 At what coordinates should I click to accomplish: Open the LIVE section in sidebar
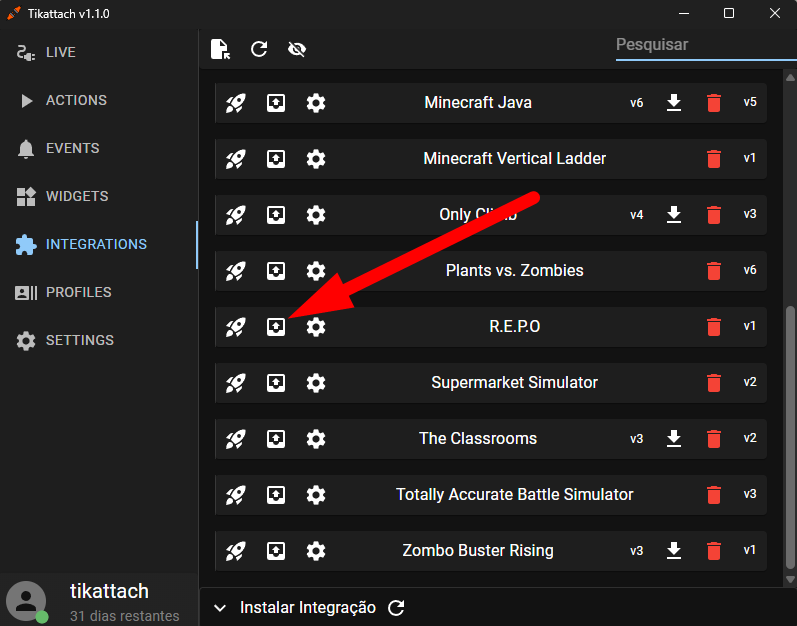[x=99, y=52]
